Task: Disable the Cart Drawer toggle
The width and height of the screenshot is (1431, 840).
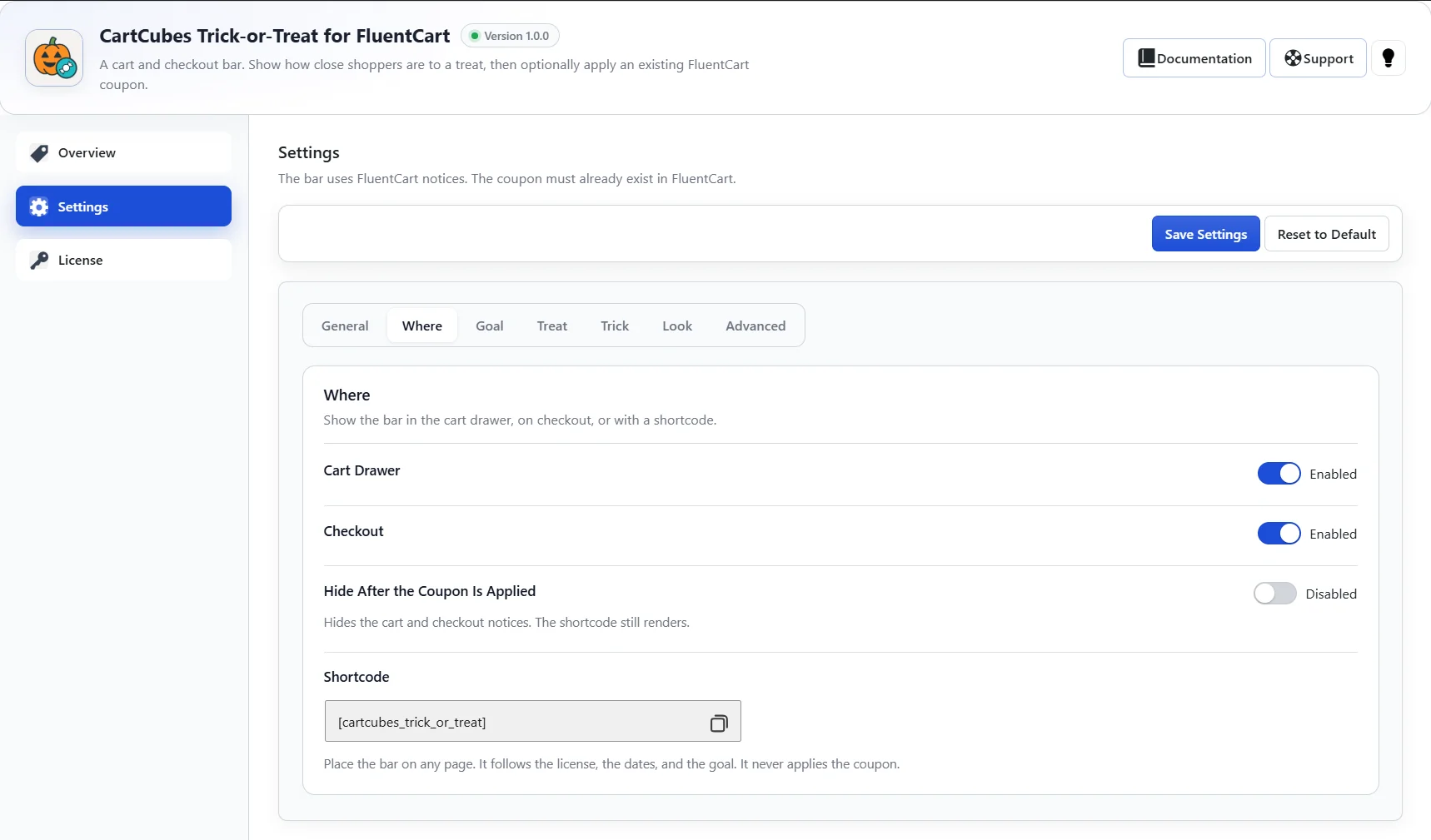Action: pyautogui.click(x=1279, y=474)
